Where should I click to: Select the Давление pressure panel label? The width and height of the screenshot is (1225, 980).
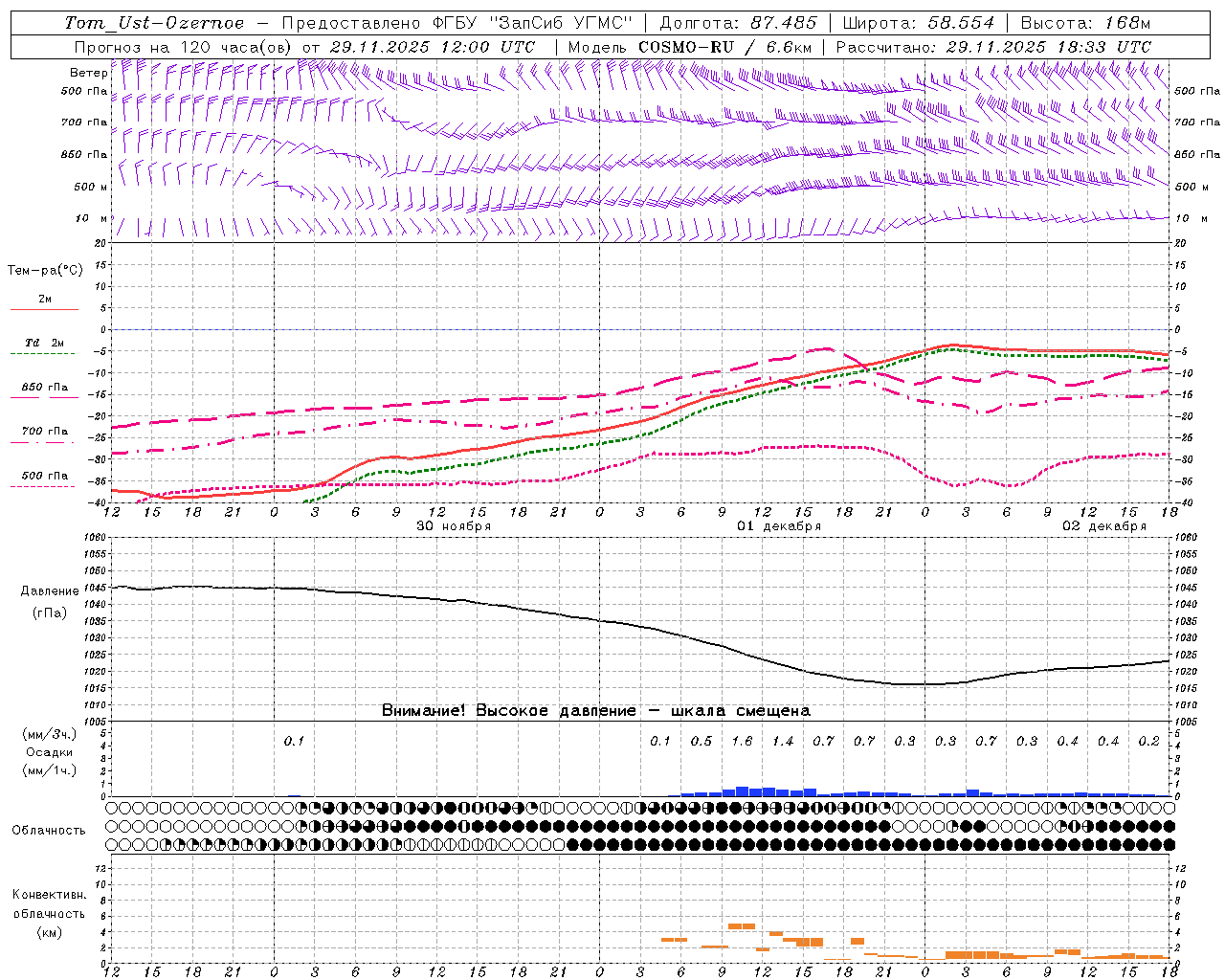coord(50,591)
